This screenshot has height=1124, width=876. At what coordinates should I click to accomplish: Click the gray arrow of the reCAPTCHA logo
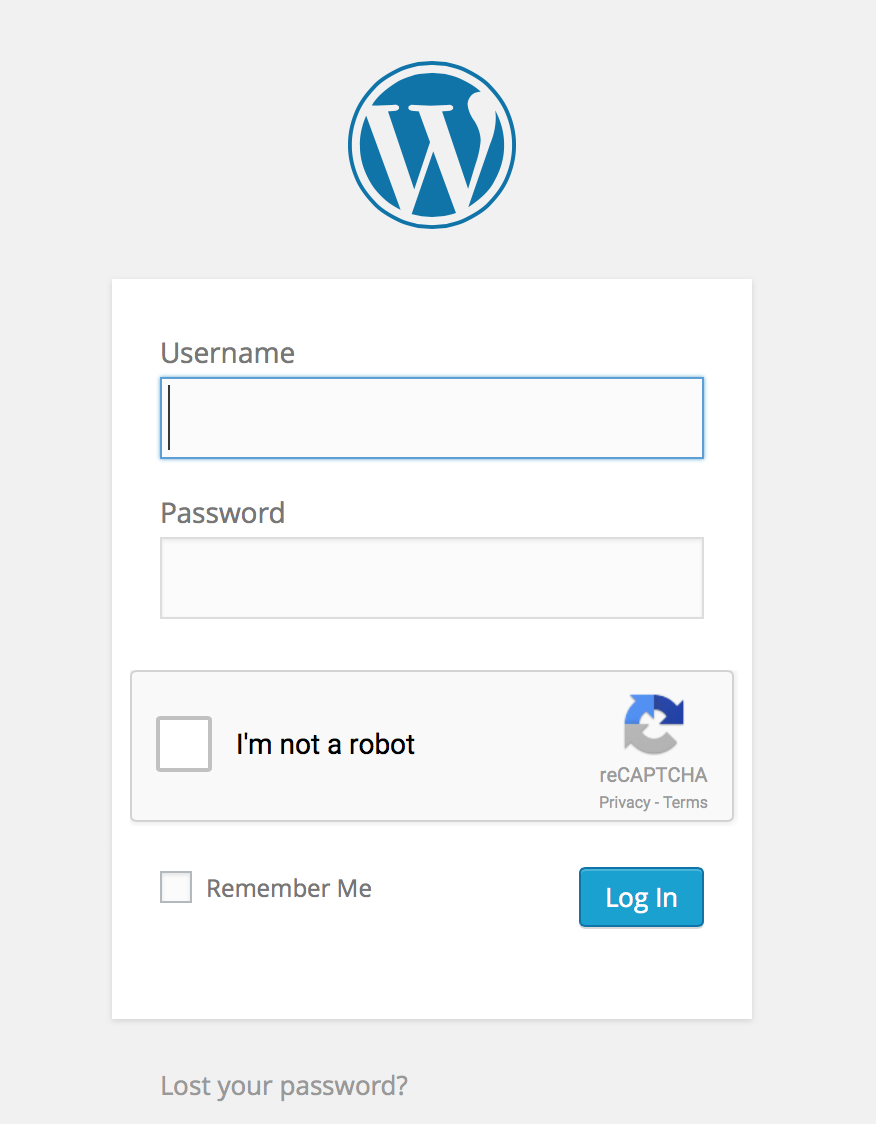(x=642, y=738)
